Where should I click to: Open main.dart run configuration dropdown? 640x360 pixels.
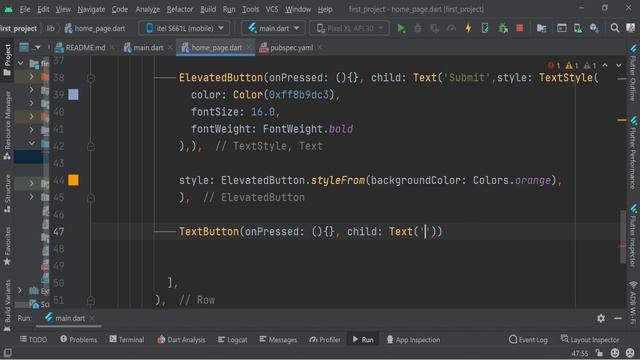273,28
